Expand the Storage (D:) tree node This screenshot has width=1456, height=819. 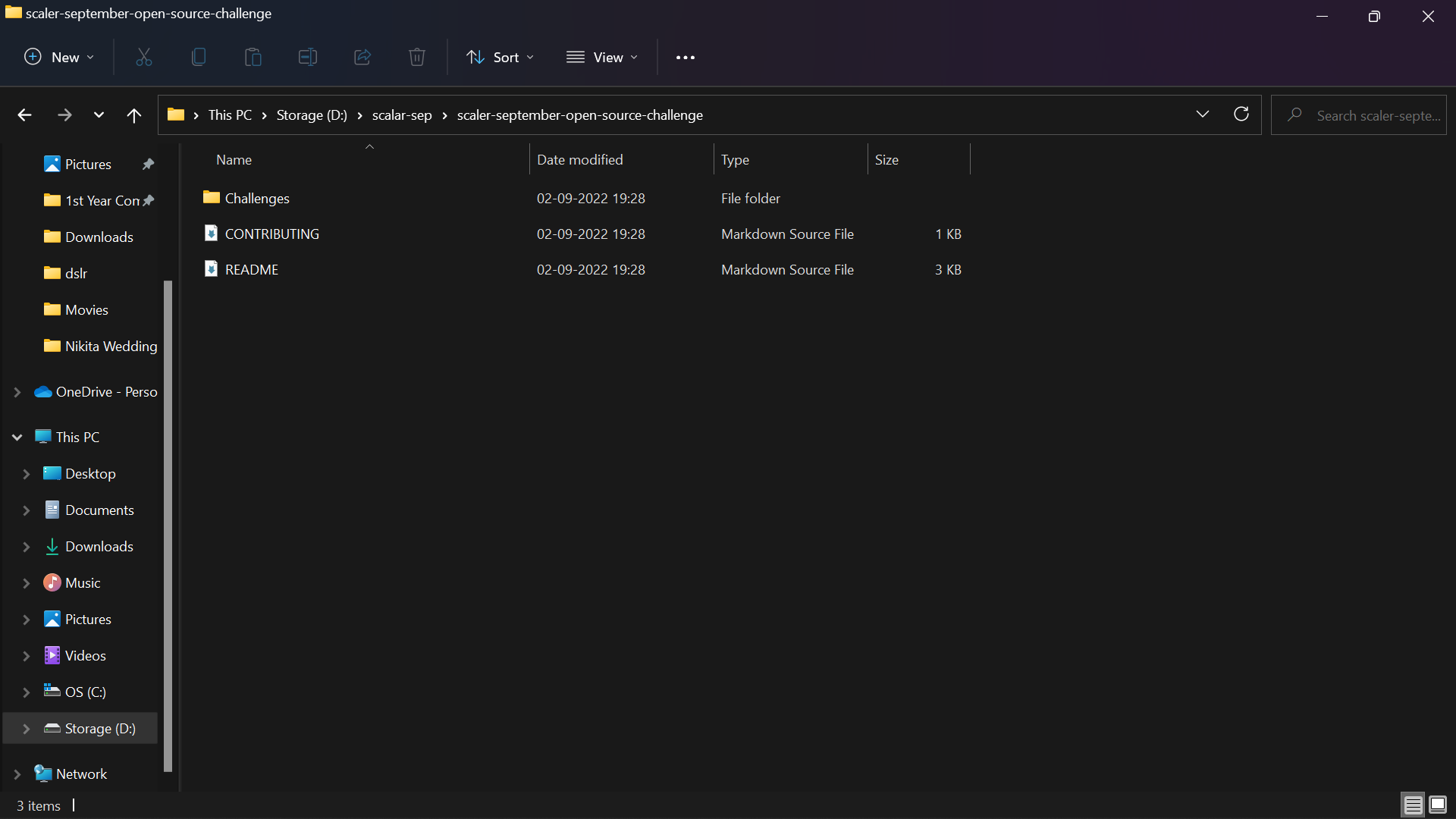(x=26, y=729)
